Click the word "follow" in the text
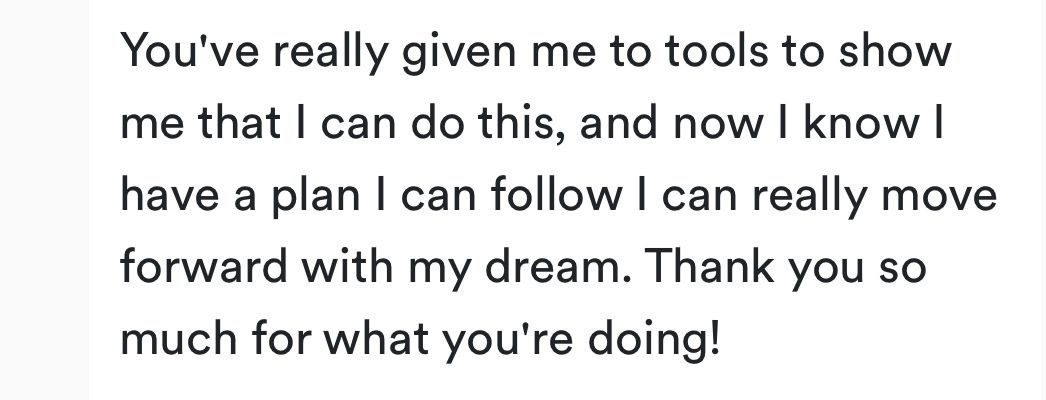1046x400 pixels. click(x=555, y=195)
